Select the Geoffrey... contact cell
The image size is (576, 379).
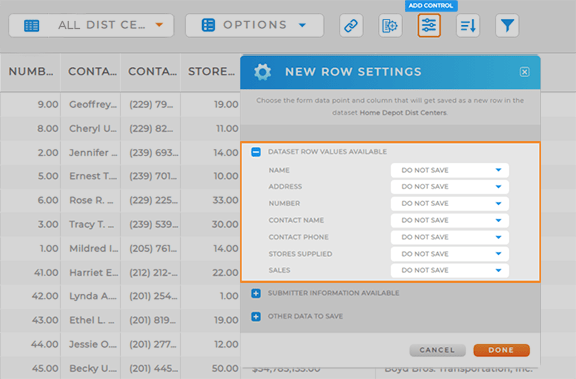click(91, 105)
